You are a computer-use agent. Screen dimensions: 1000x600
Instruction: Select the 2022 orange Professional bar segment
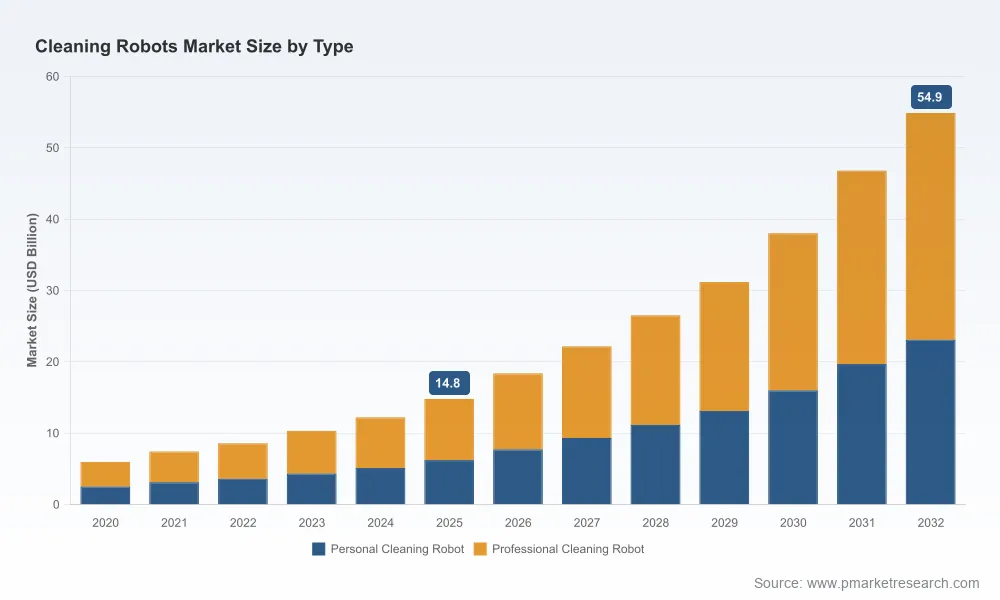click(243, 461)
